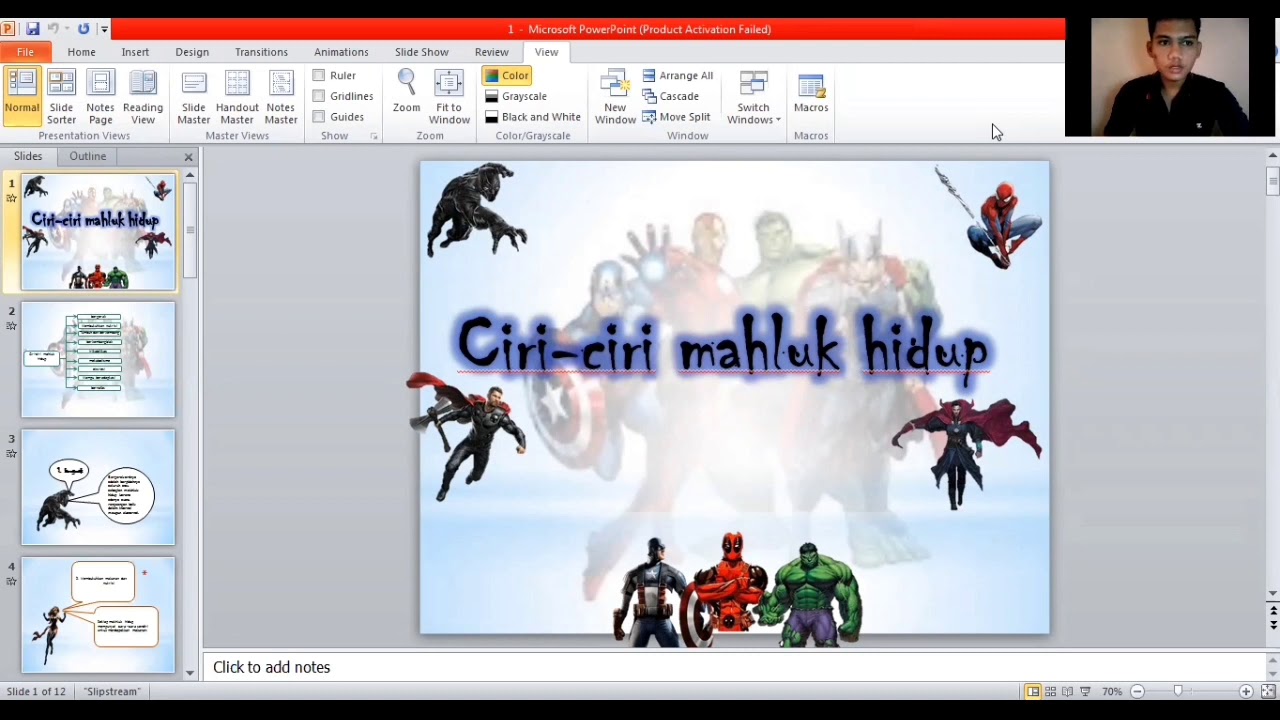Image resolution: width=1280 pixels, height=720 pixels.
Task: Save the presentation from quick access toolbar
Action: pos(32,29)
